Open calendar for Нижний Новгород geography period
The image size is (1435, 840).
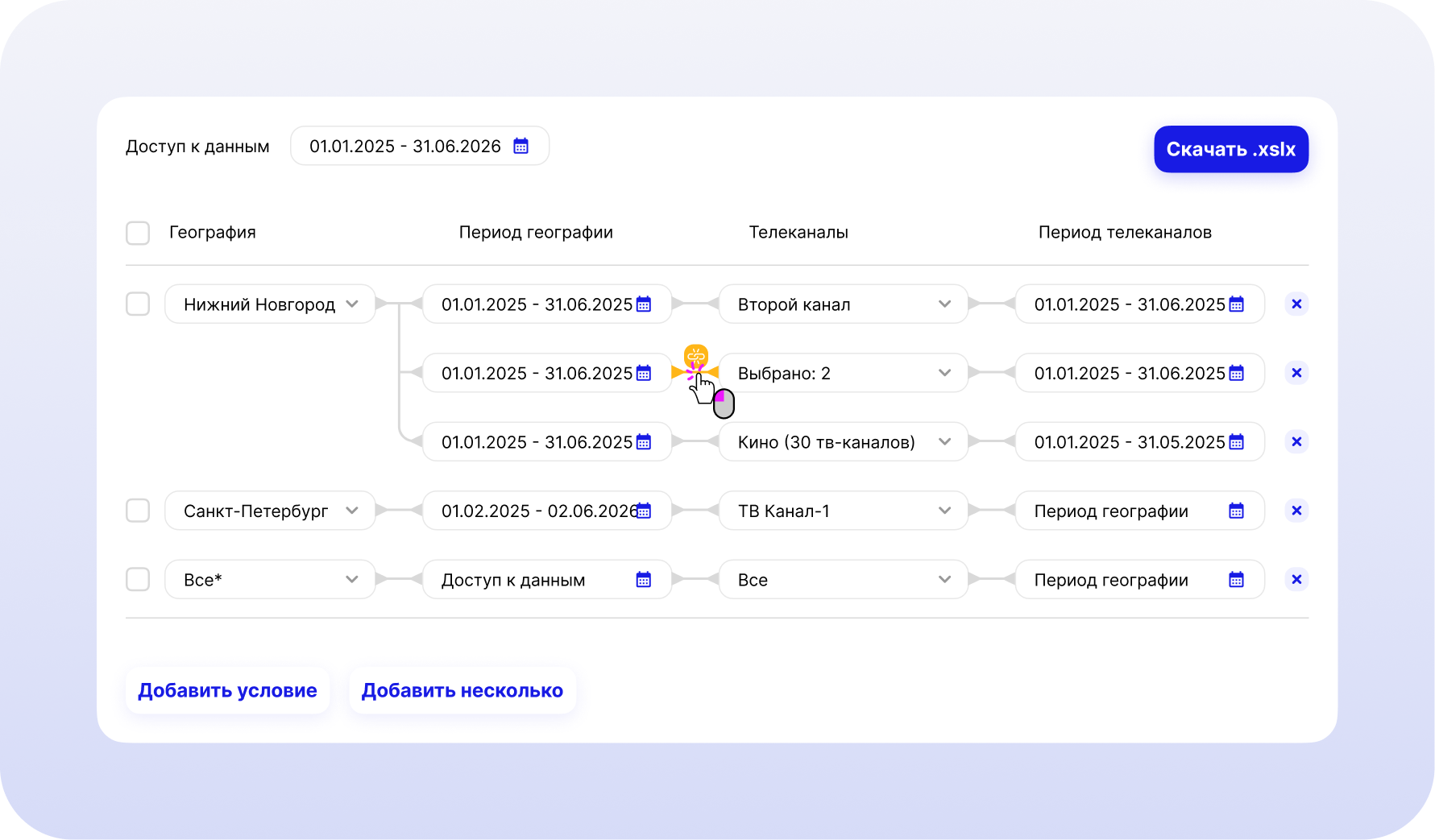coord(642,304)
